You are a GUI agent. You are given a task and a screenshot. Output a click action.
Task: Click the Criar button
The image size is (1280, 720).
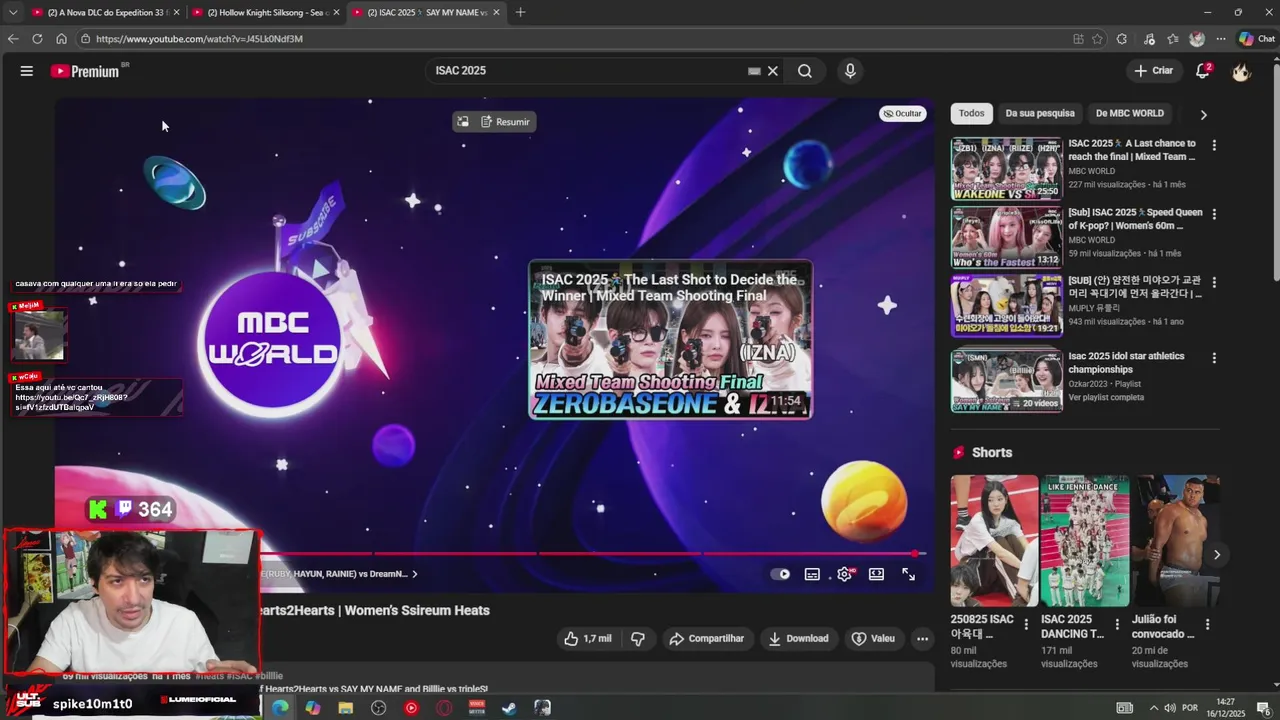coord(1153,71)
